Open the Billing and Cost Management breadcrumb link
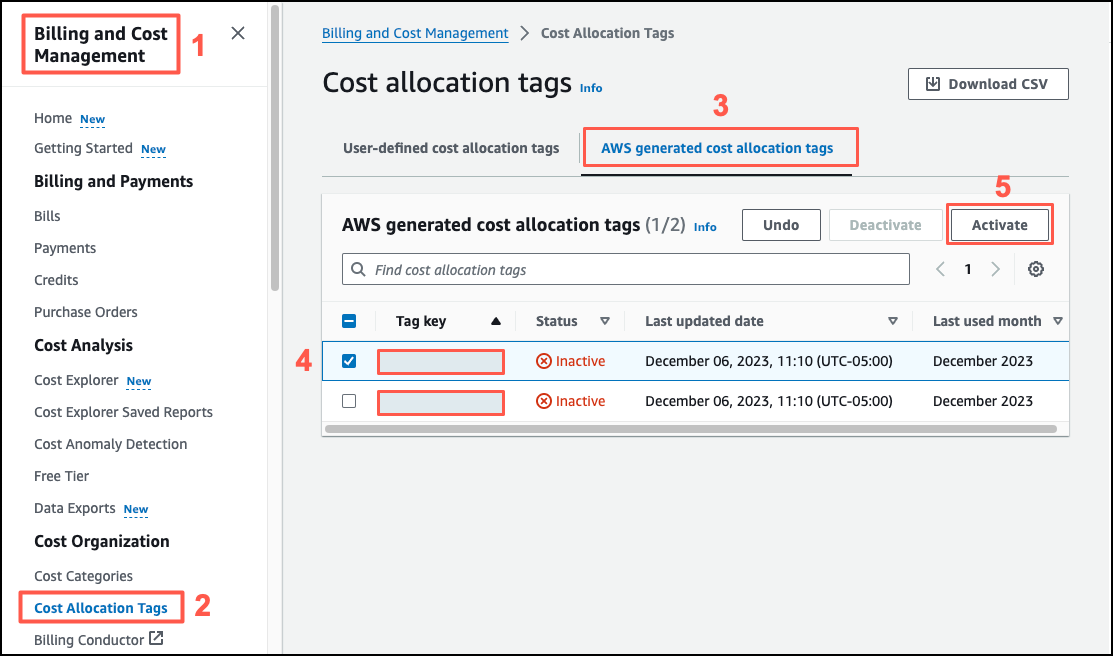The width and height of the screenshot is (1113, 656). click(x=415, y=33)
